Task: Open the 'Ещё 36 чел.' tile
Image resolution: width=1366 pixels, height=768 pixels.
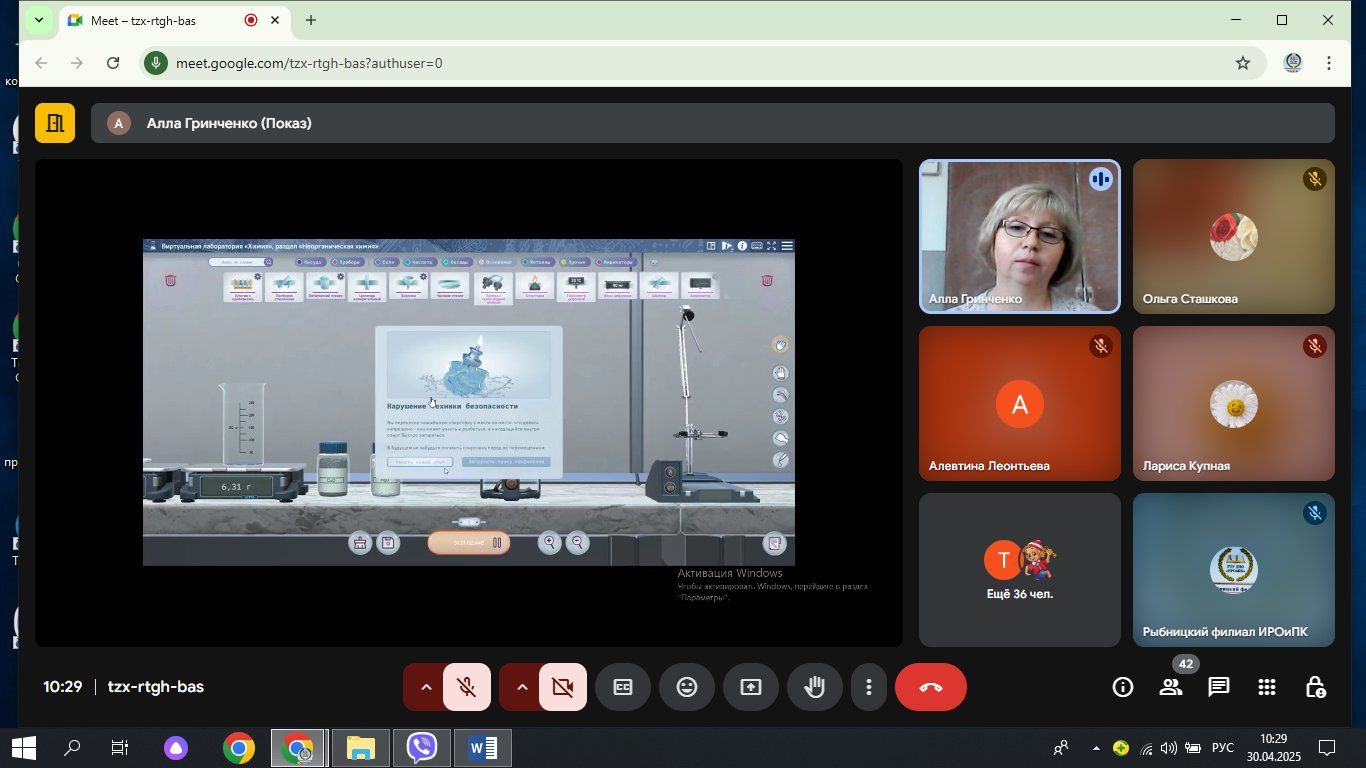Action: click(1020, 570)
